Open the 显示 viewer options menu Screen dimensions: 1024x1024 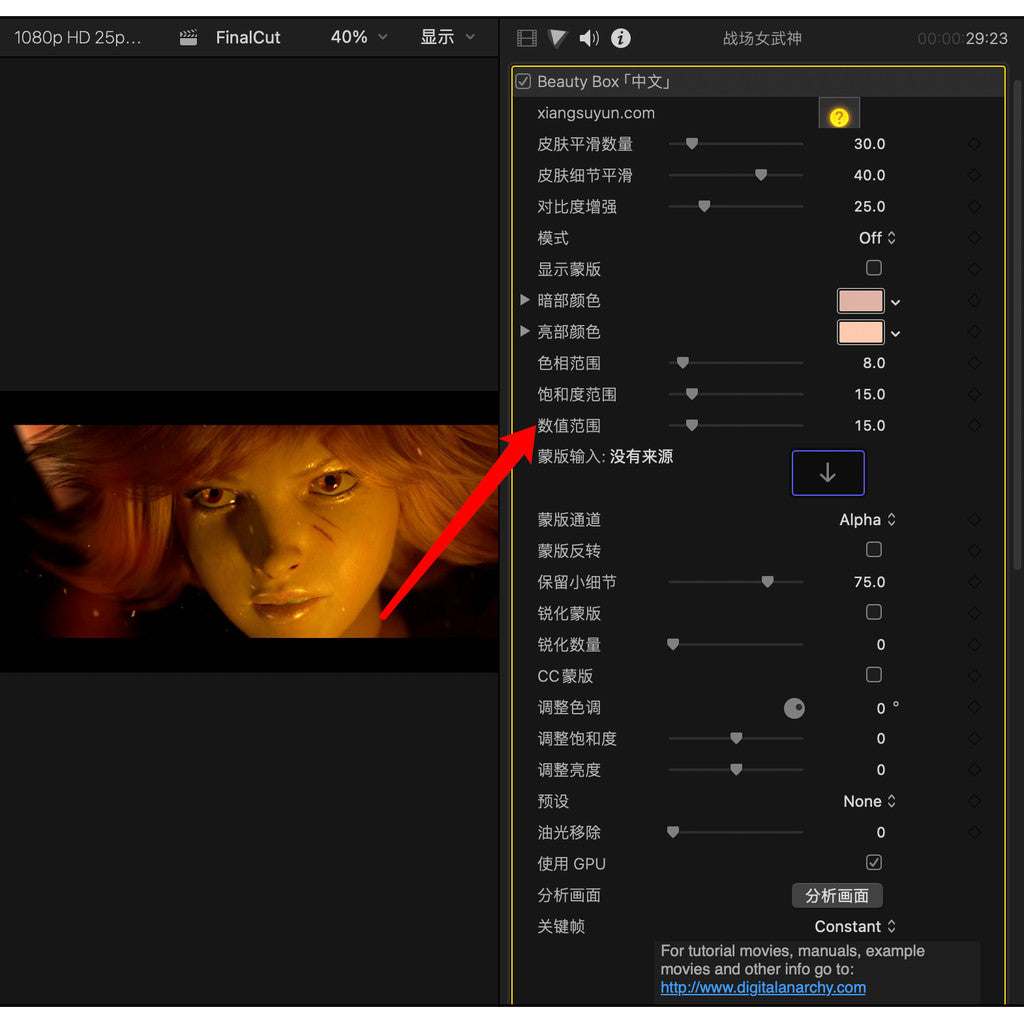pyautogui.click(x=447, y=37)
